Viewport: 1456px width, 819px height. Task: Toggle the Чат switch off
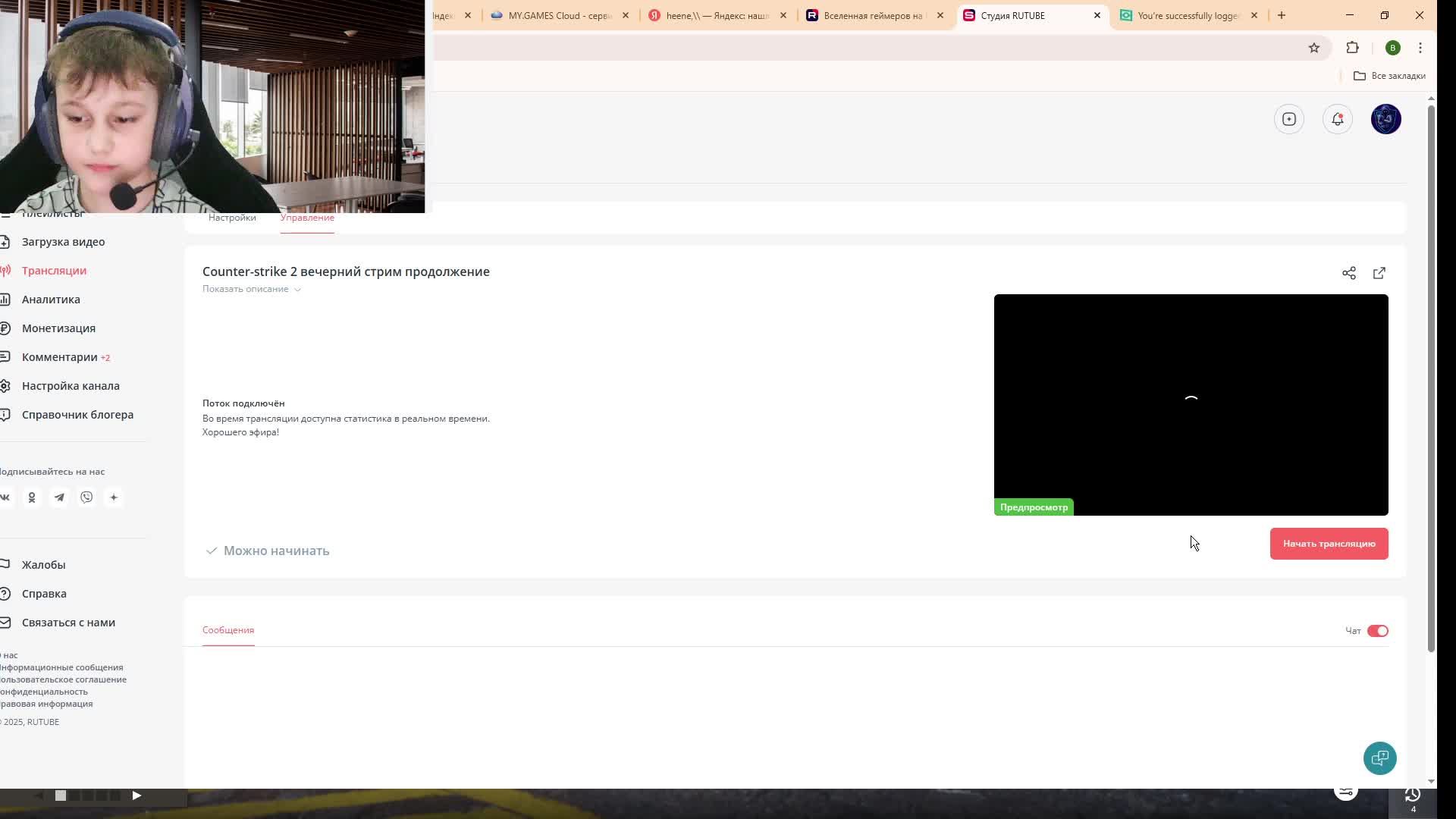pyautogui.click(x=1377, y=631)
